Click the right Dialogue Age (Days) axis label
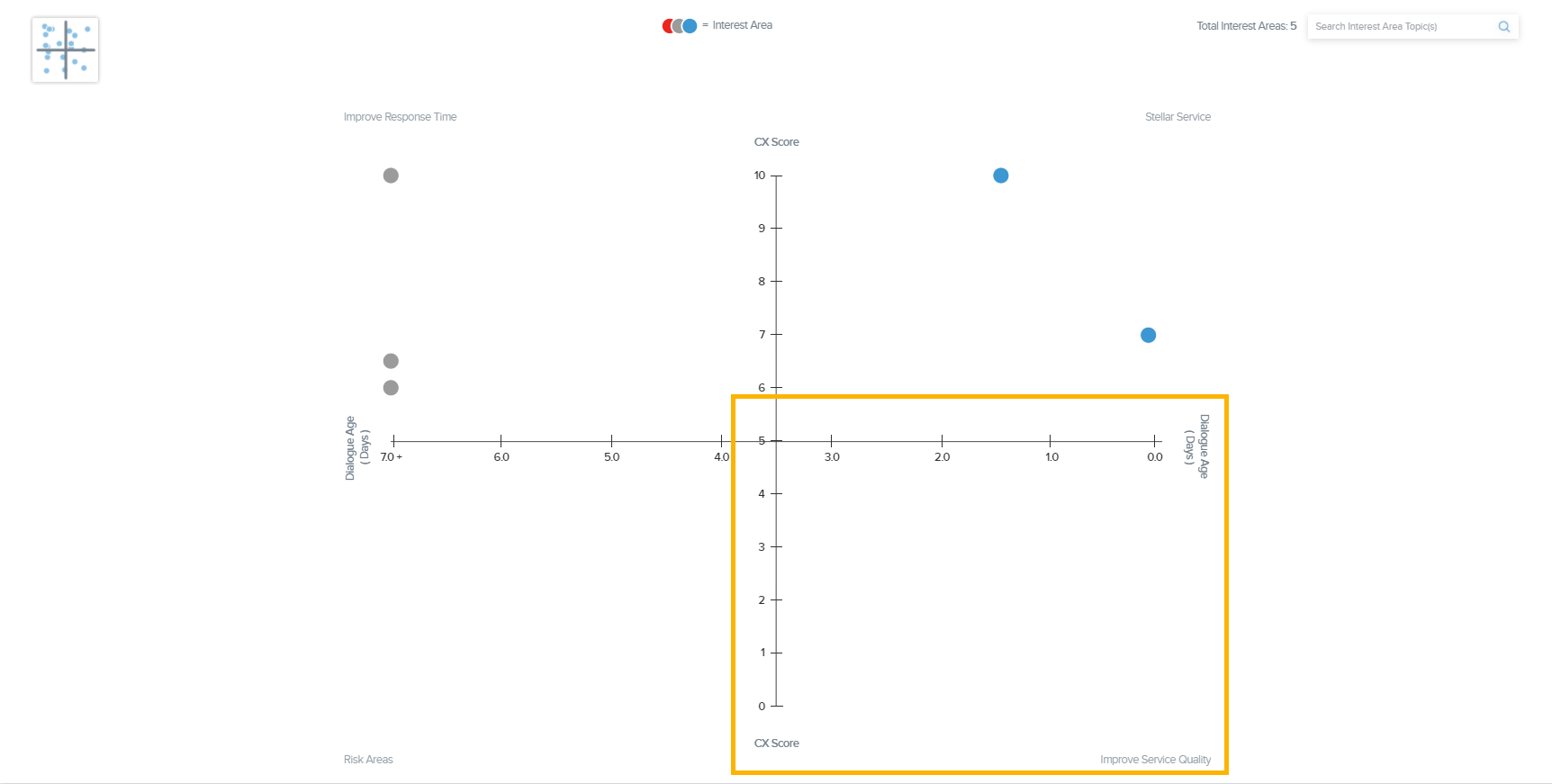This screenshot has width=1552, height=784. click(x=1196, y=446)
